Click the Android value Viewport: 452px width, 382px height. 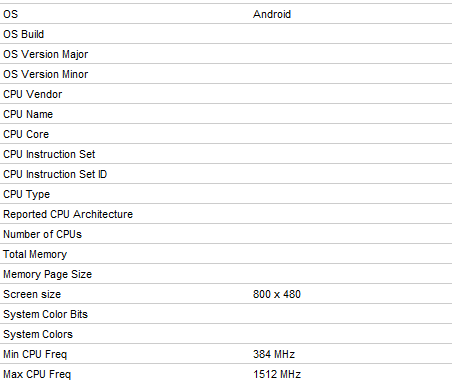pos(272,14)
